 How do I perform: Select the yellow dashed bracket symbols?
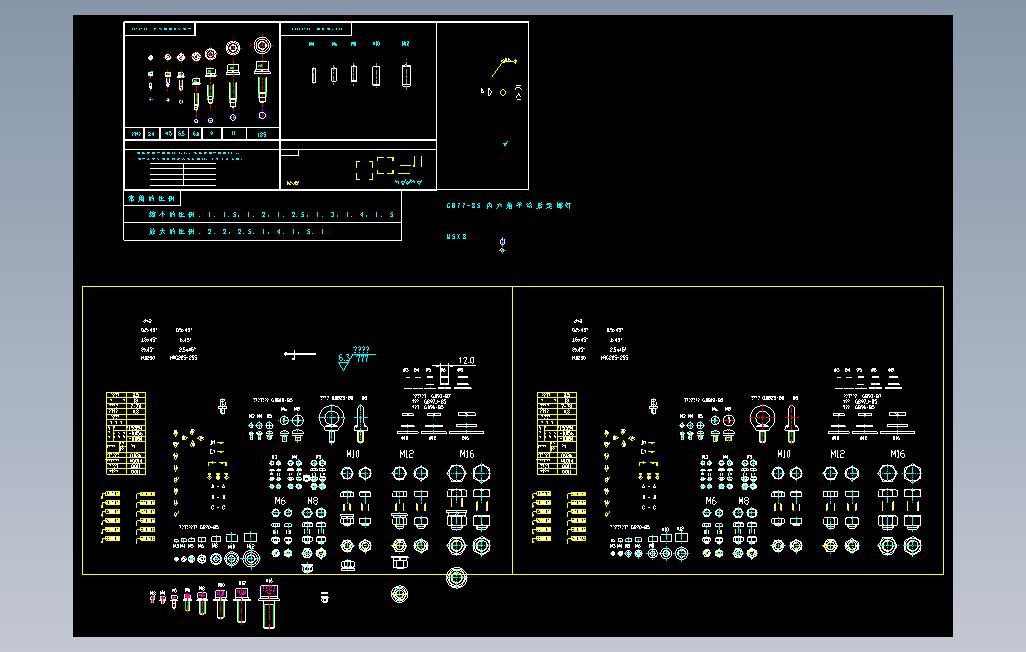[389, 168]
